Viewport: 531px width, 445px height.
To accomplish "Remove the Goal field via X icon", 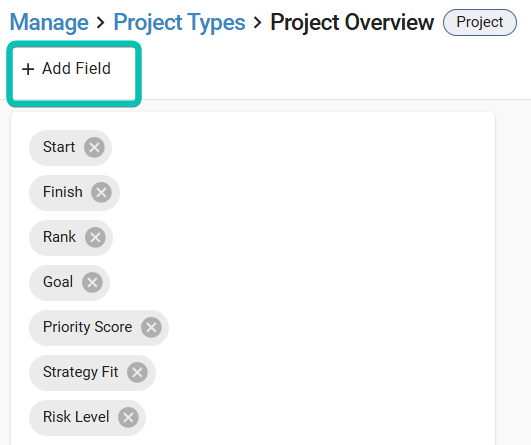I will (92, 282).
